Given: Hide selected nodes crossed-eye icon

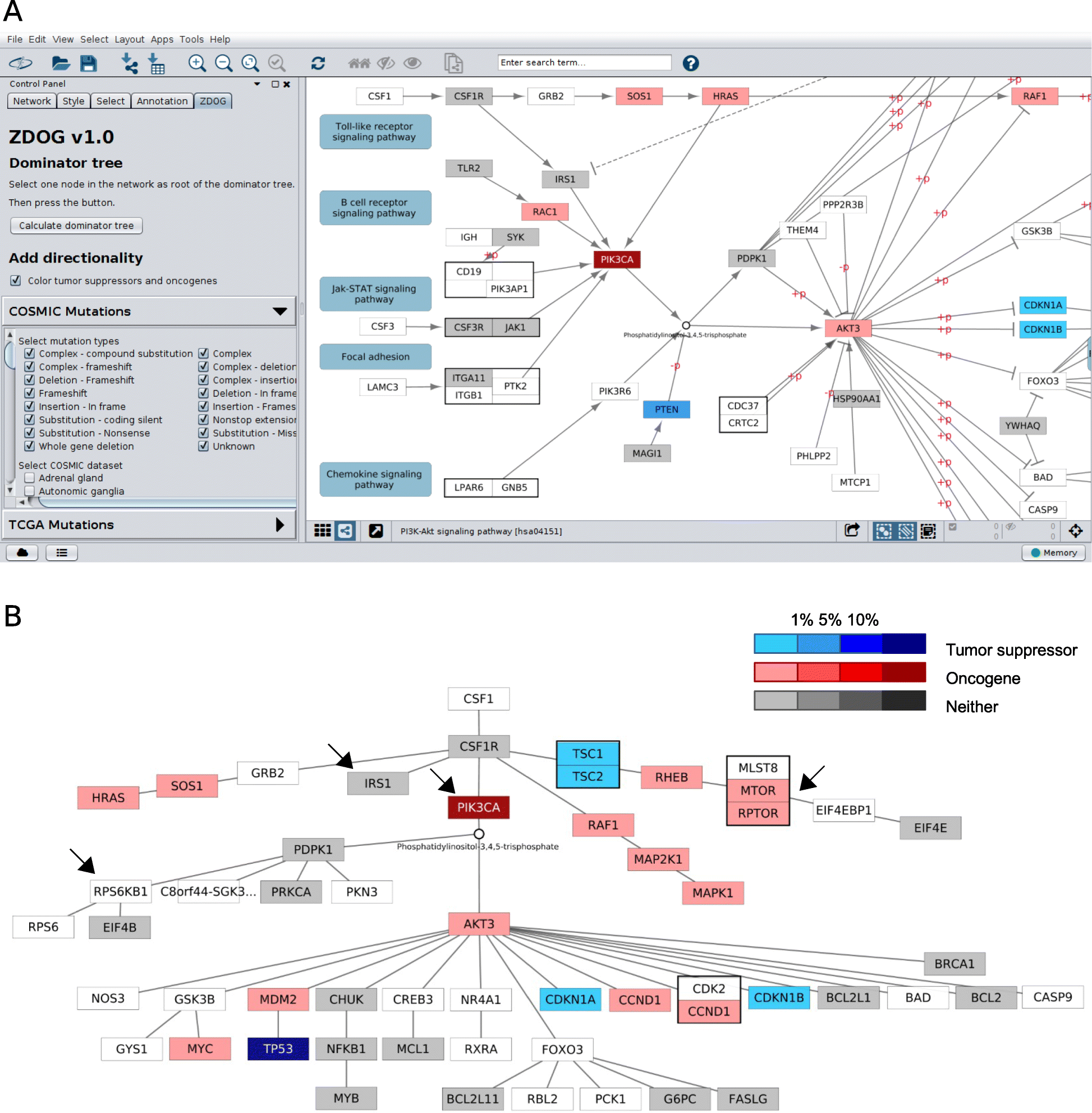Looking at the screenshot, I should point(386,63).
